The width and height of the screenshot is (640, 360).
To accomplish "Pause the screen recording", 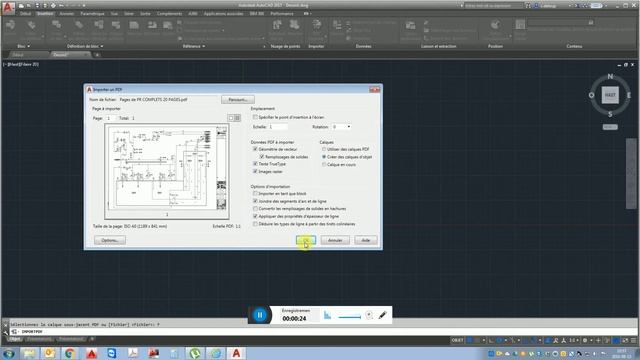I will pos(260,315).
